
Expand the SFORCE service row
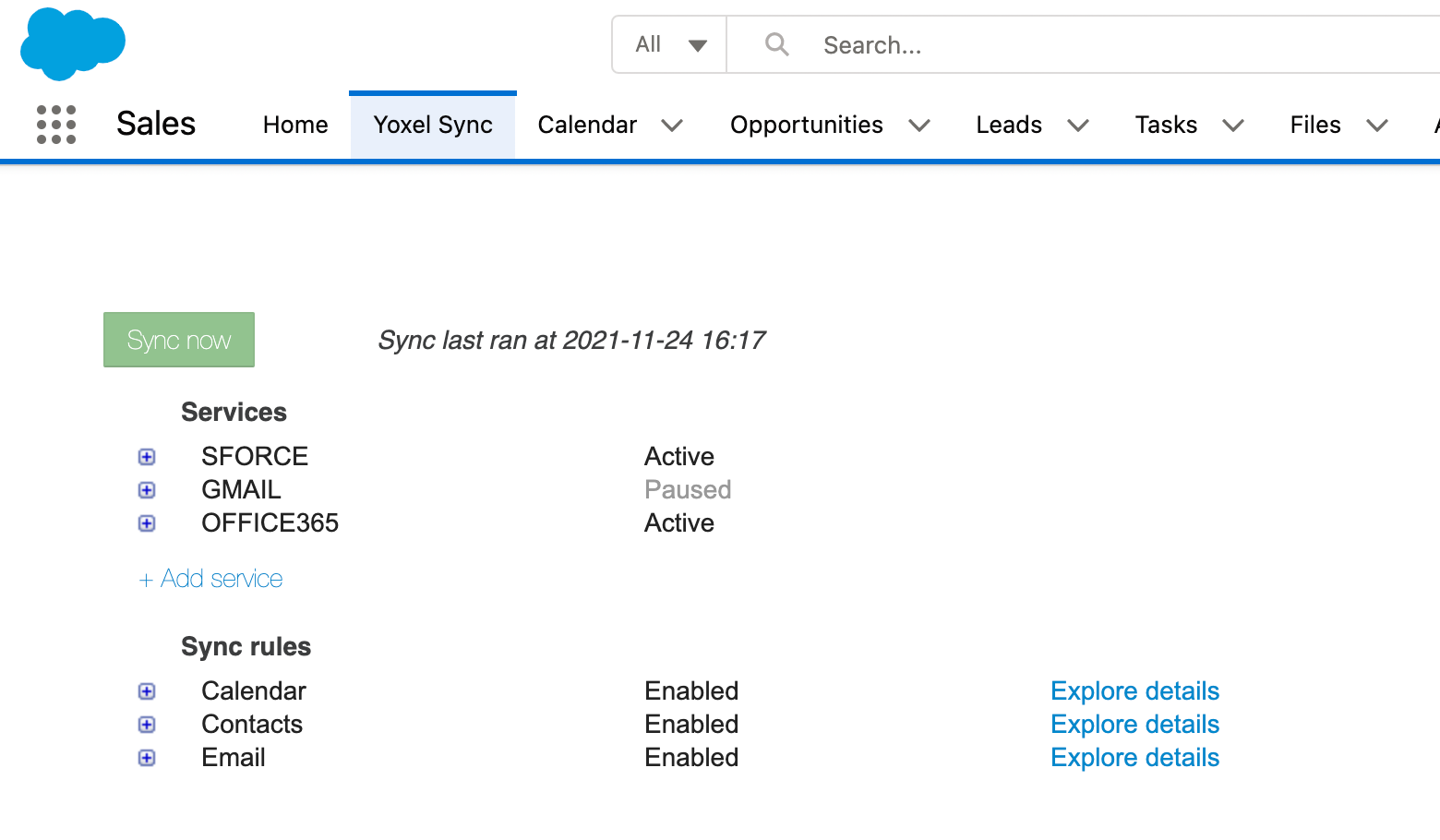pos(147,457)
